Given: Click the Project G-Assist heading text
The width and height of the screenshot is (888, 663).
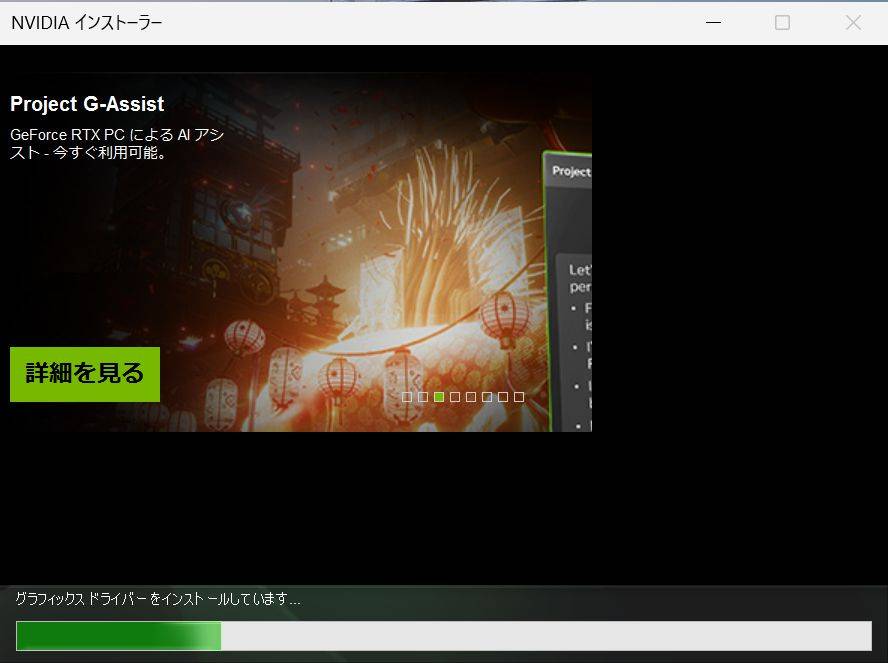Looking at the screenshot, I should [x=87, y=104].
